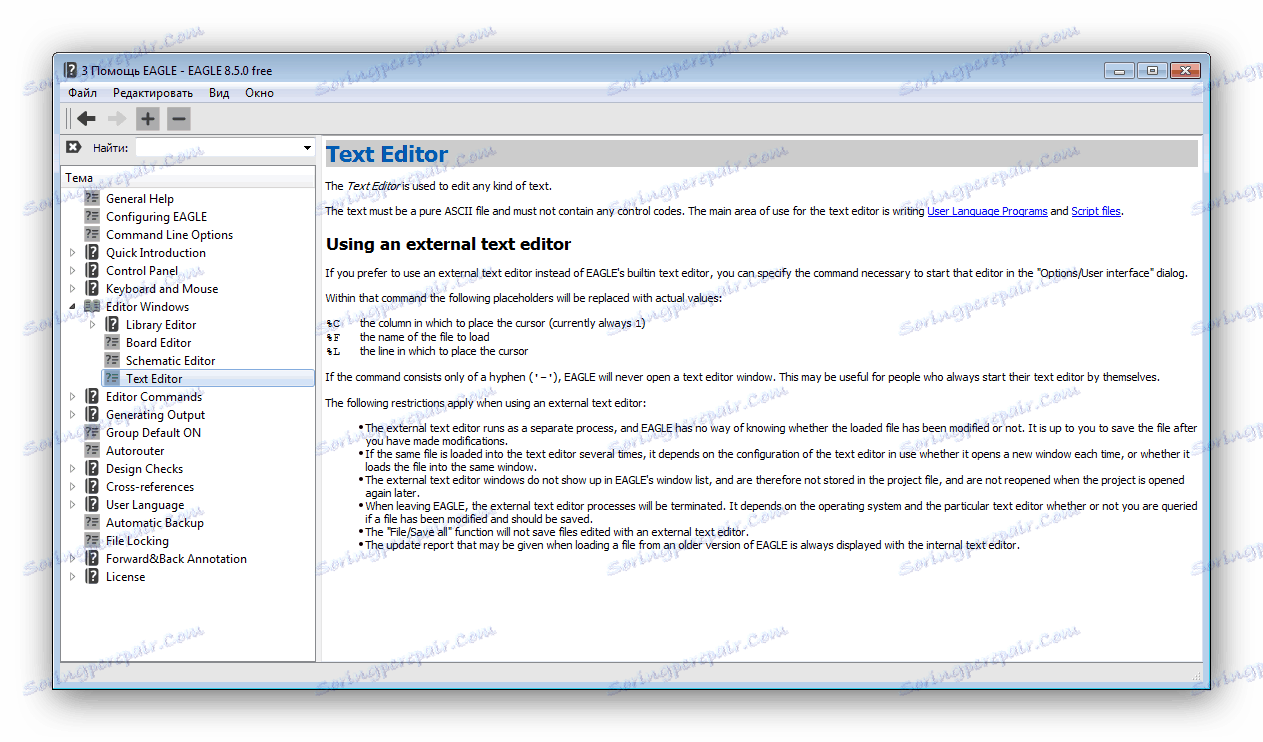Open the Schematic Editor topic
1263x742 pixels.
(171, 360)
